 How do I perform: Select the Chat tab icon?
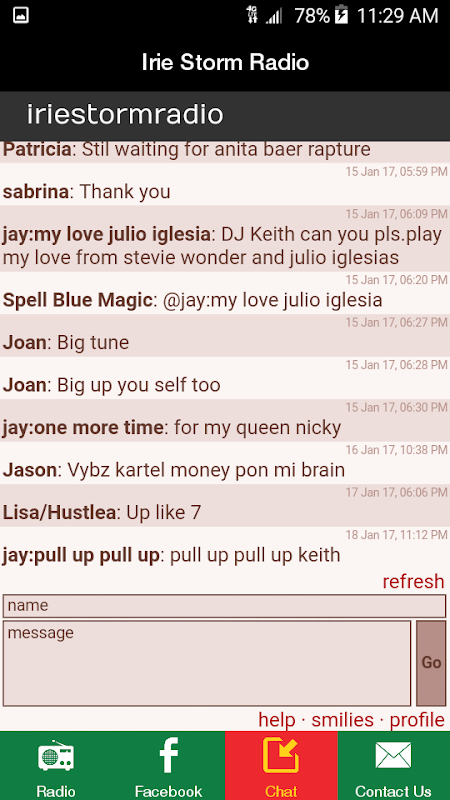[x=281, y=755]
